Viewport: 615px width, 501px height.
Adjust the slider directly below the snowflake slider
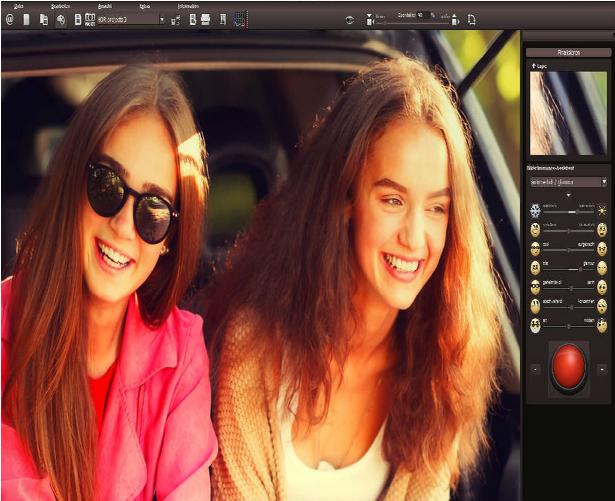coord(569,231)
